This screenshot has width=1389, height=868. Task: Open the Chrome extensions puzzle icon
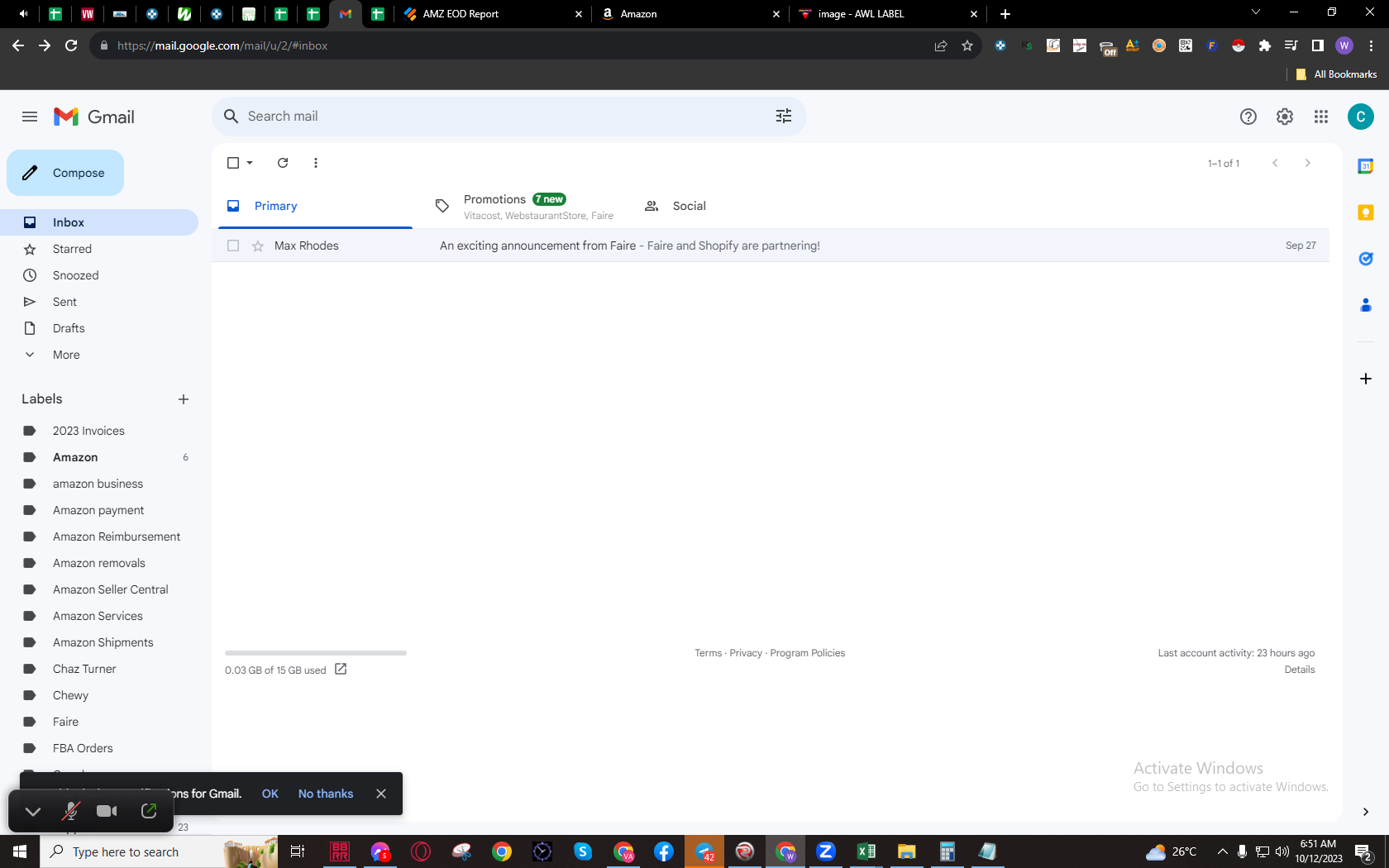[x=1265, y=45]
